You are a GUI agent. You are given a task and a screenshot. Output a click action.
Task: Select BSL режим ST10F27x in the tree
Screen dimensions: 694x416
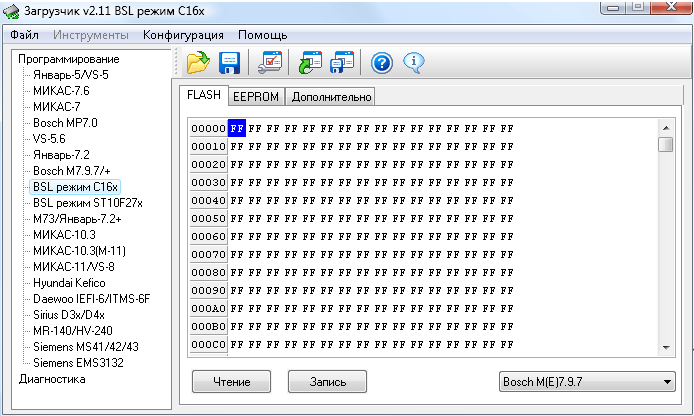click(x=87, y=202)
